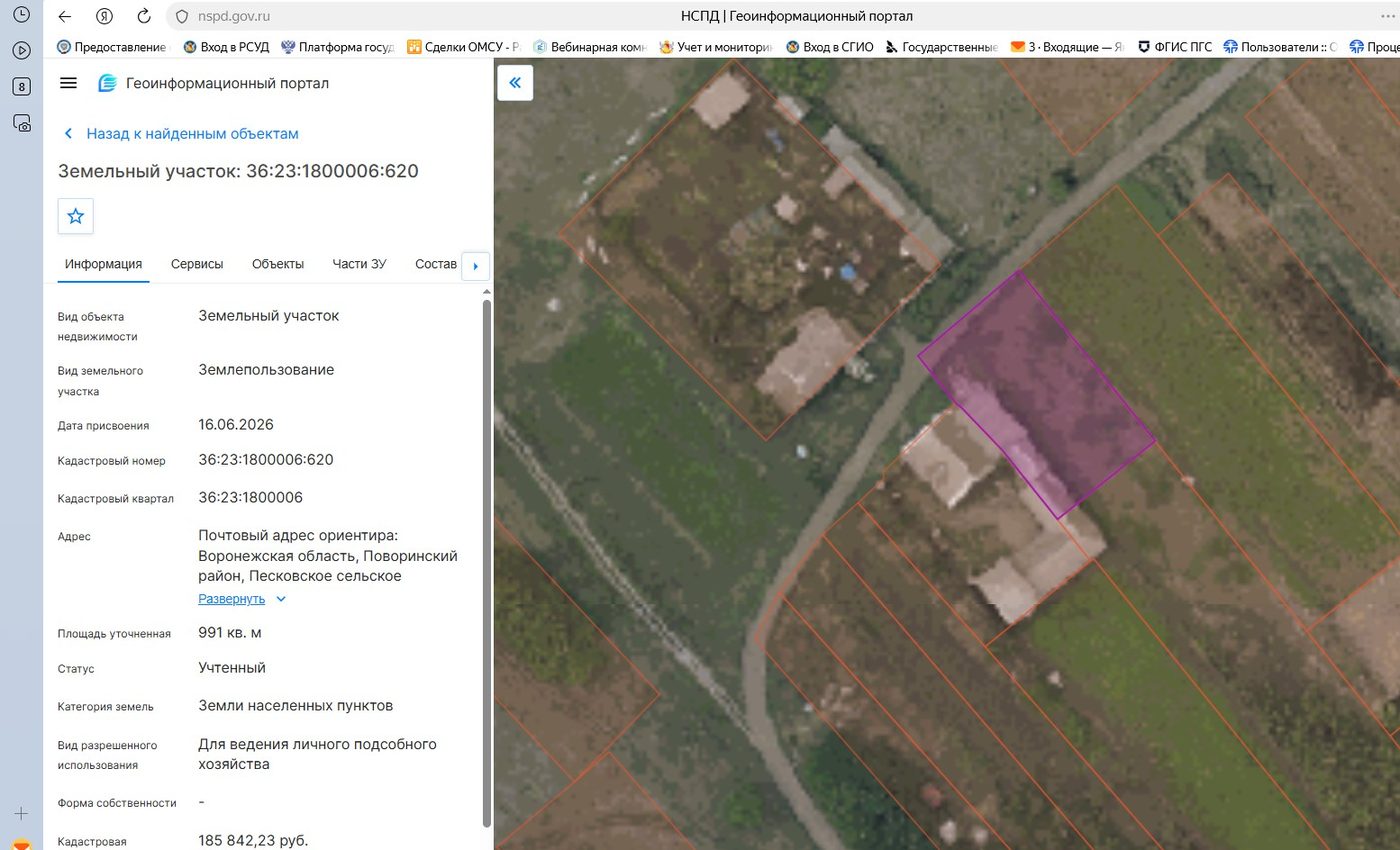Viewport: 1400px width, 850px height.
Task: Expand full address via Развернуть link
Action: tap(231, 599)
